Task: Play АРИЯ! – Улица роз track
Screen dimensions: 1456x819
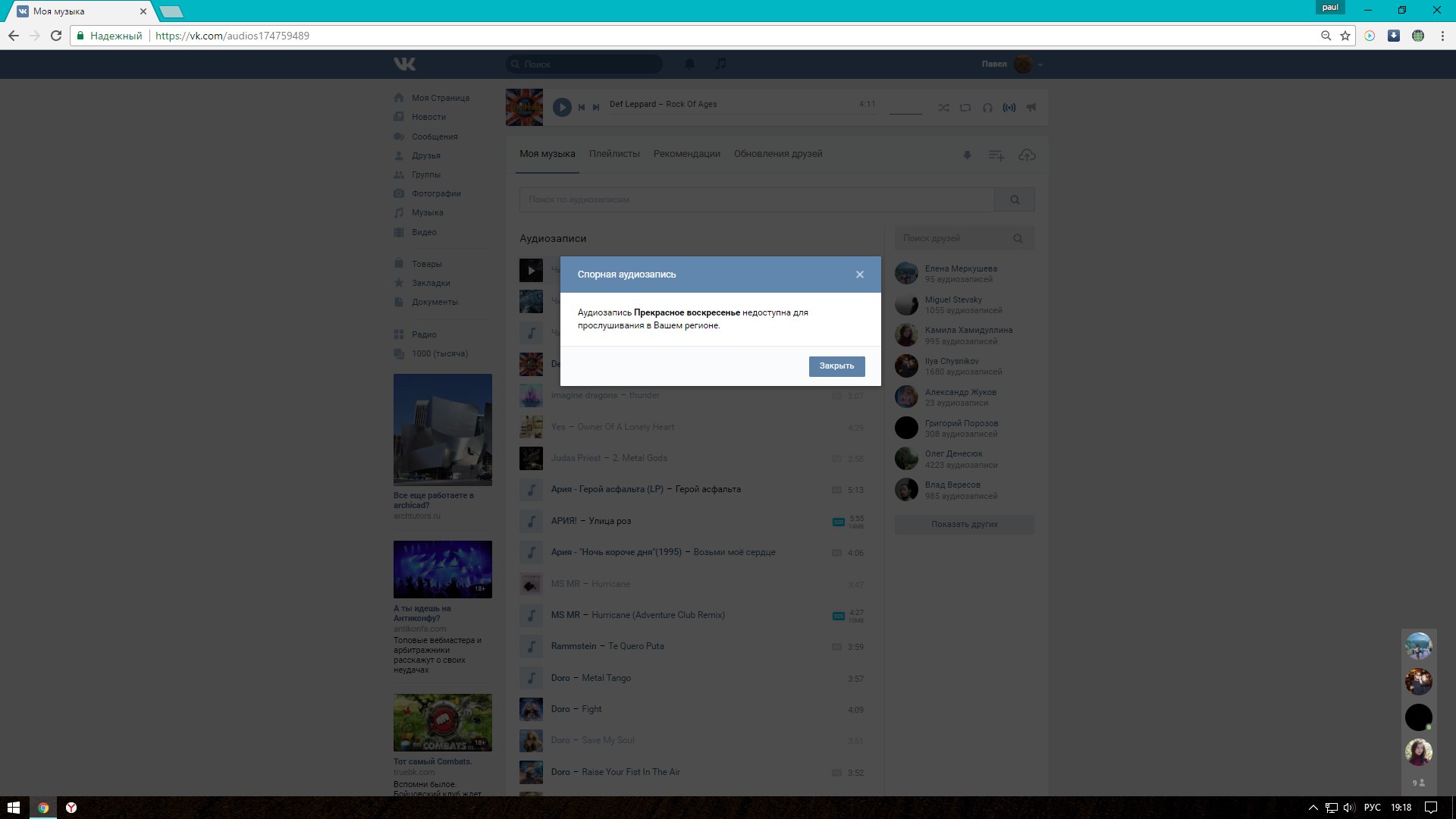Action: pos(531,521)
